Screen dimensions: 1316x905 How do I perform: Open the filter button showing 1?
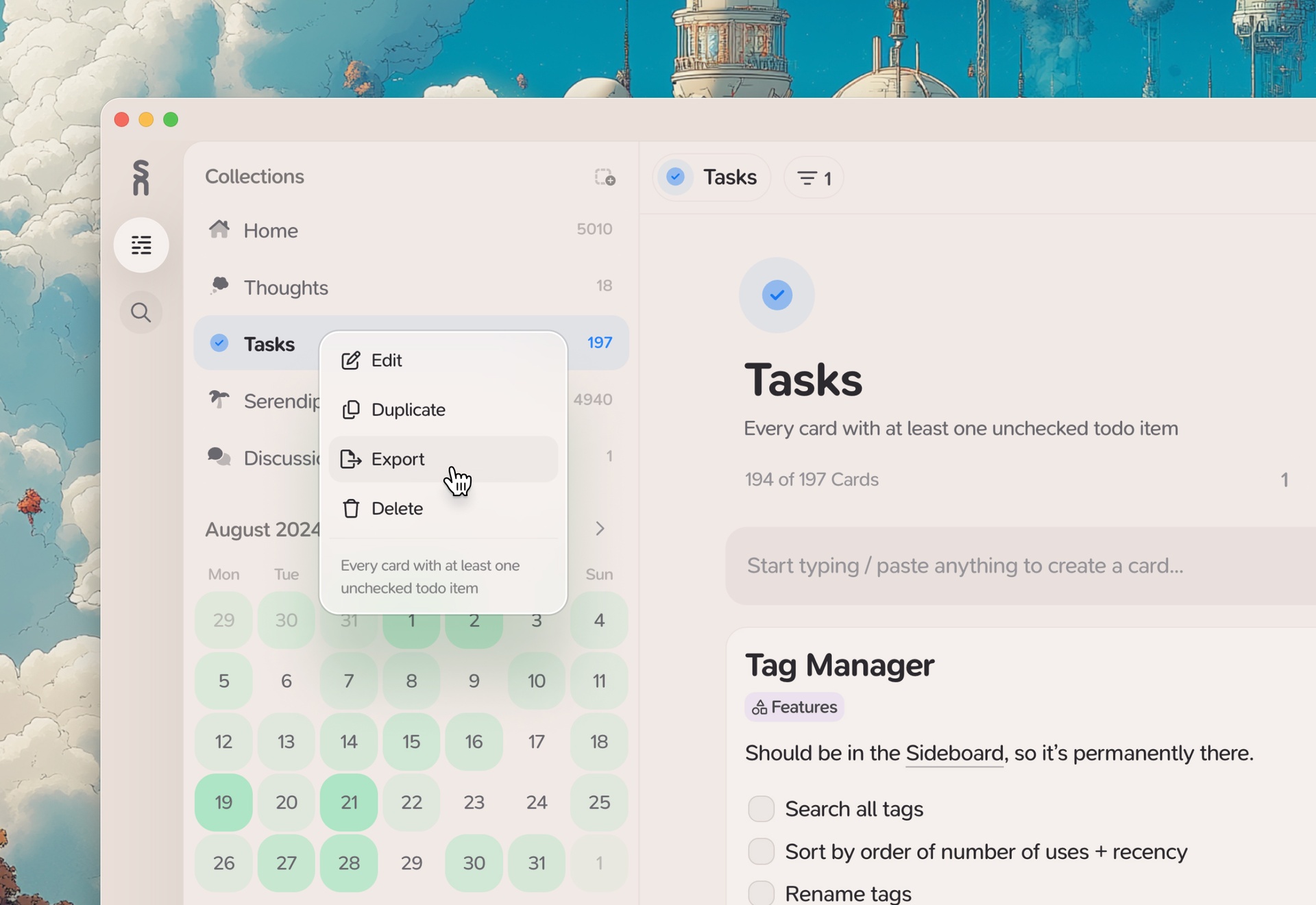[814, 178]
